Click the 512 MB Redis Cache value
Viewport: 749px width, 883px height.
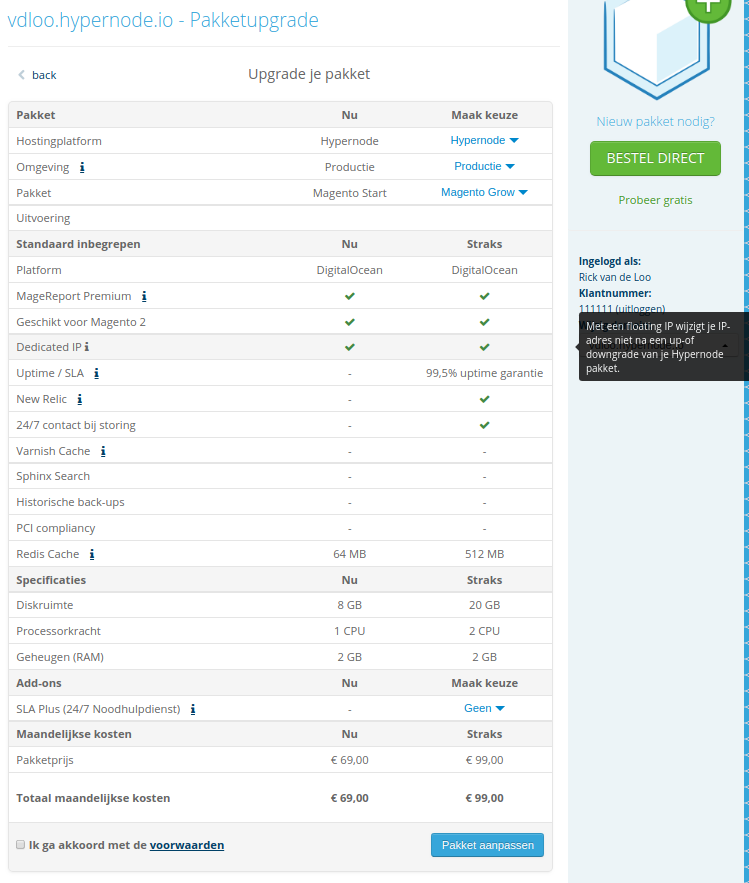(x=484, y=554)
